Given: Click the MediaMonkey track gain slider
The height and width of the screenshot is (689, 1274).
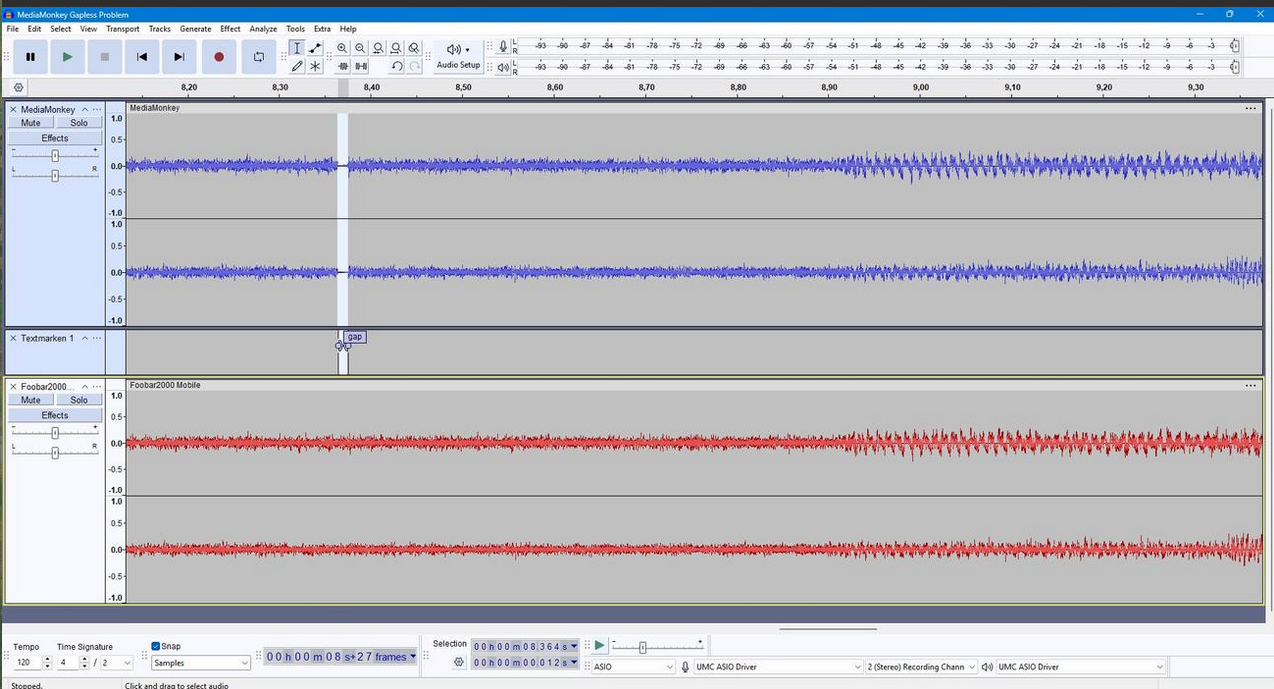Looking at the screenshot, I should [x=55, y=155].
